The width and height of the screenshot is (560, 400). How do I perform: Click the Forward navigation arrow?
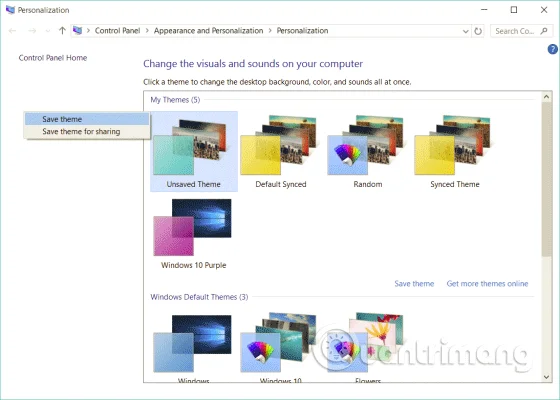pos(32,31)
